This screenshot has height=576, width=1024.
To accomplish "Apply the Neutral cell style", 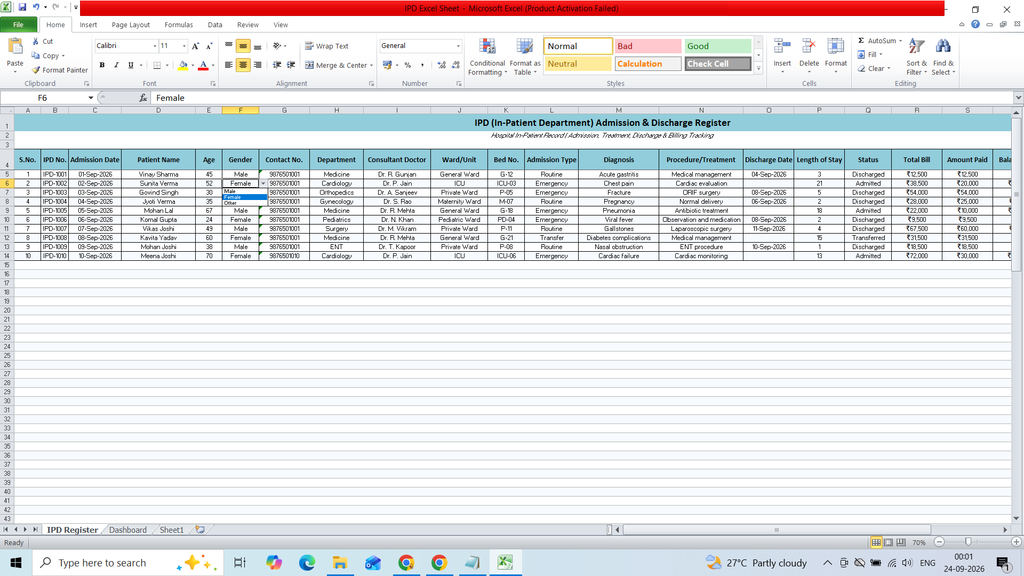I will pos(578,63).
